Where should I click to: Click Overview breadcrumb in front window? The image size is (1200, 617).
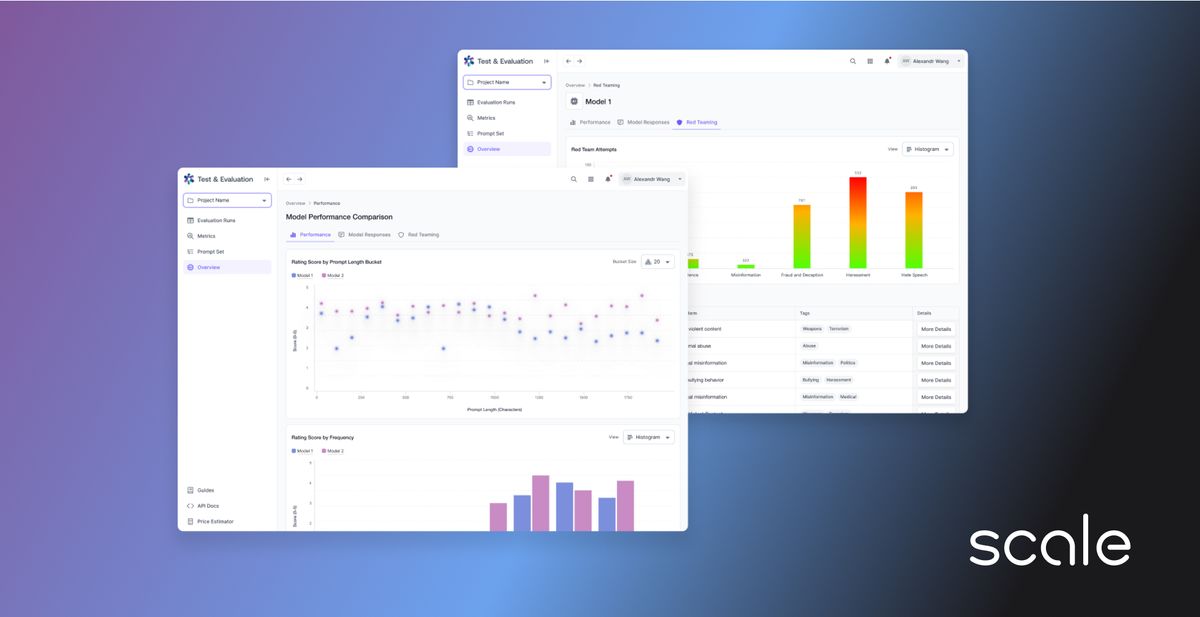pos(296,203)
